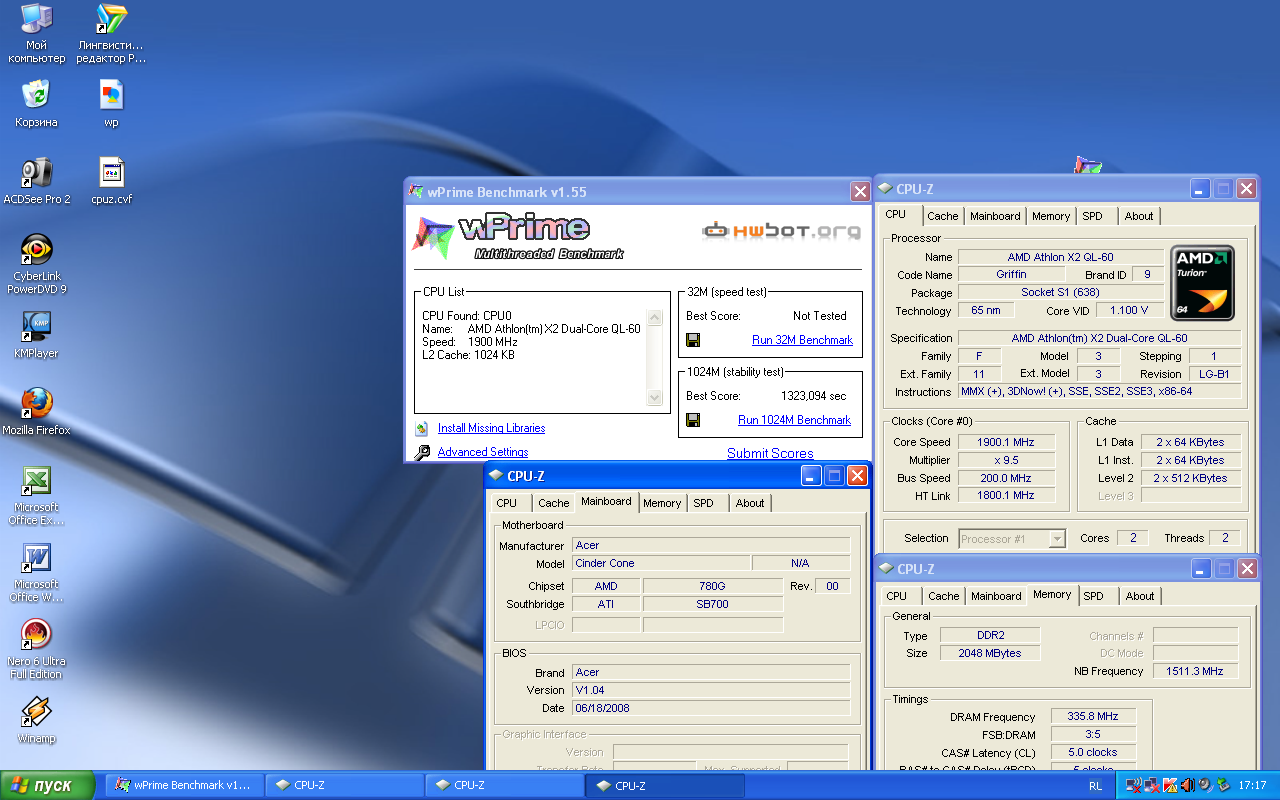Select the Mozilla Firefox desktop icon
The image size is (1280, 800).
tap(36, 411)
